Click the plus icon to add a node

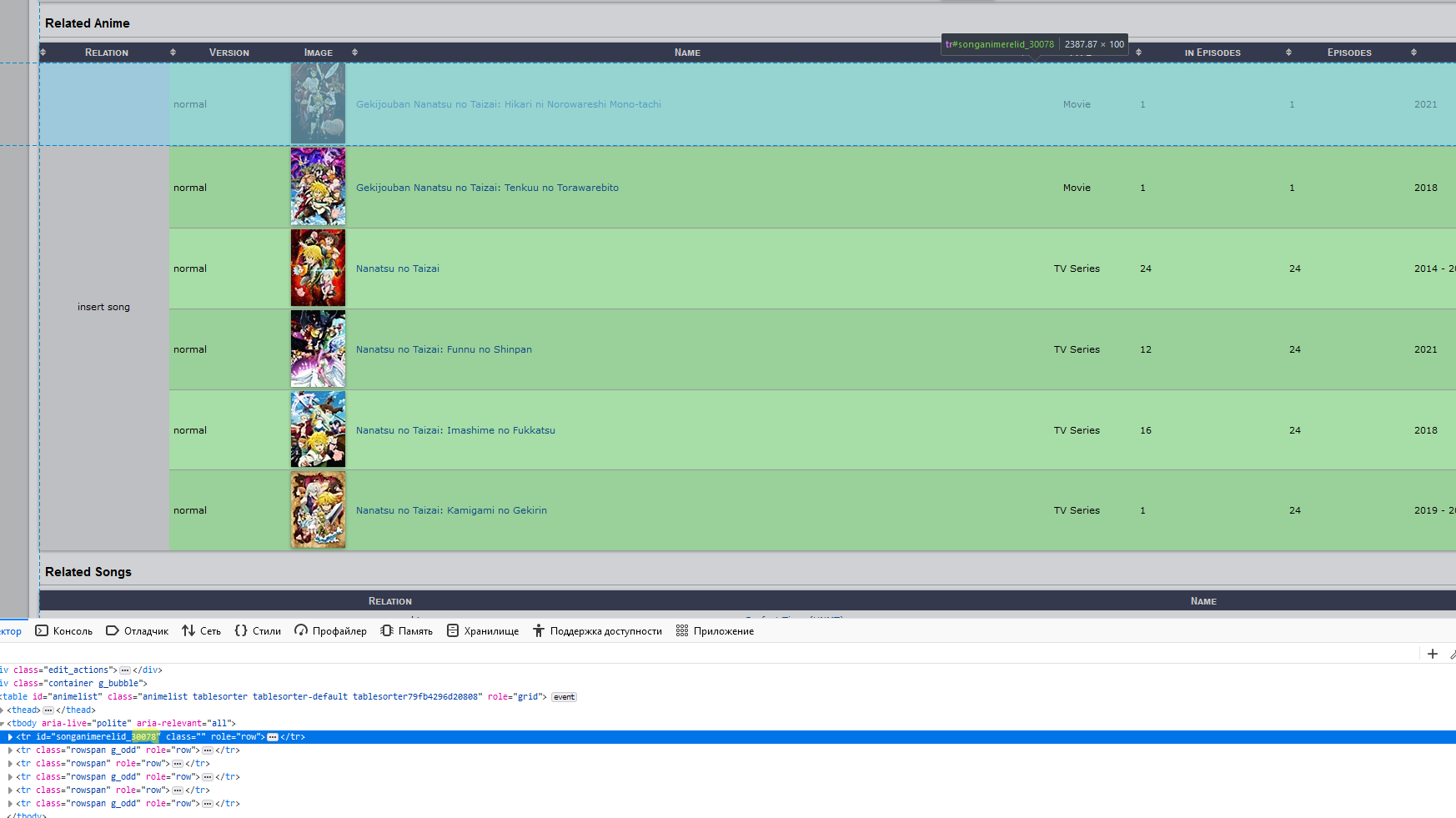click(x=1432, y=654)
